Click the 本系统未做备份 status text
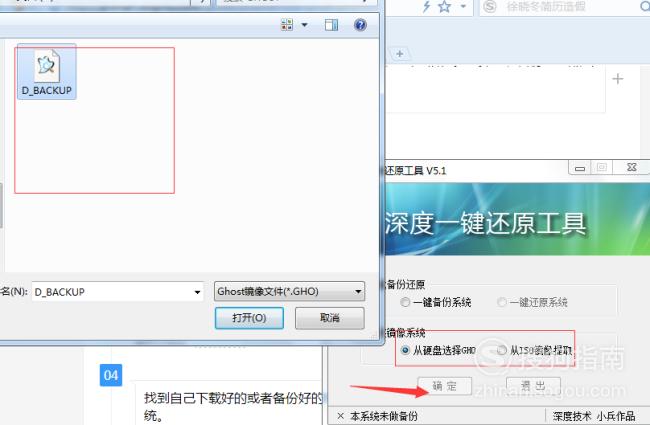The width and height of the screenshot is (650, 425). 384,416
